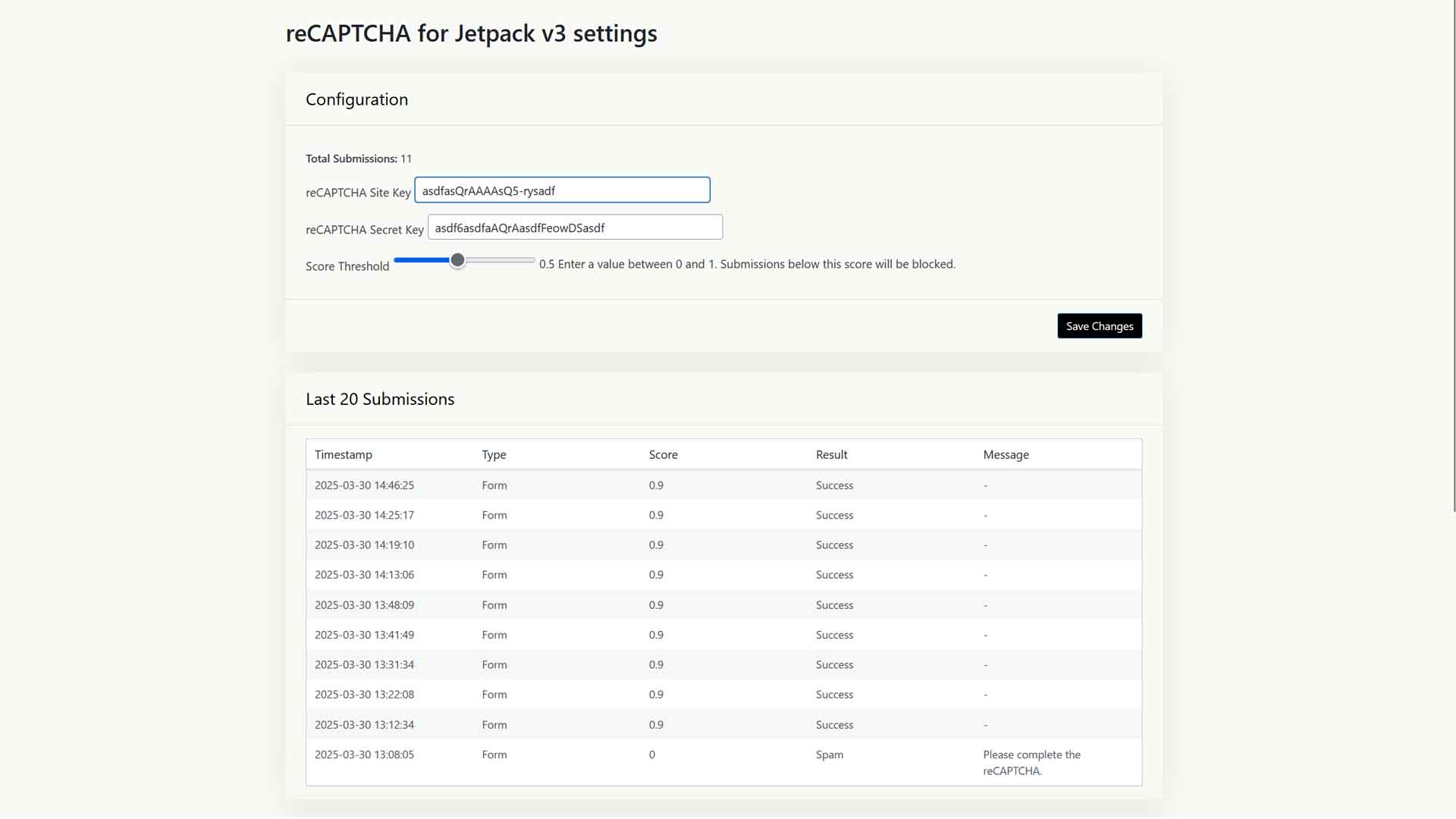Select timestamp 2025-03-30 13:12:34
Viewport: 1456px width, 819px height.
364,725
